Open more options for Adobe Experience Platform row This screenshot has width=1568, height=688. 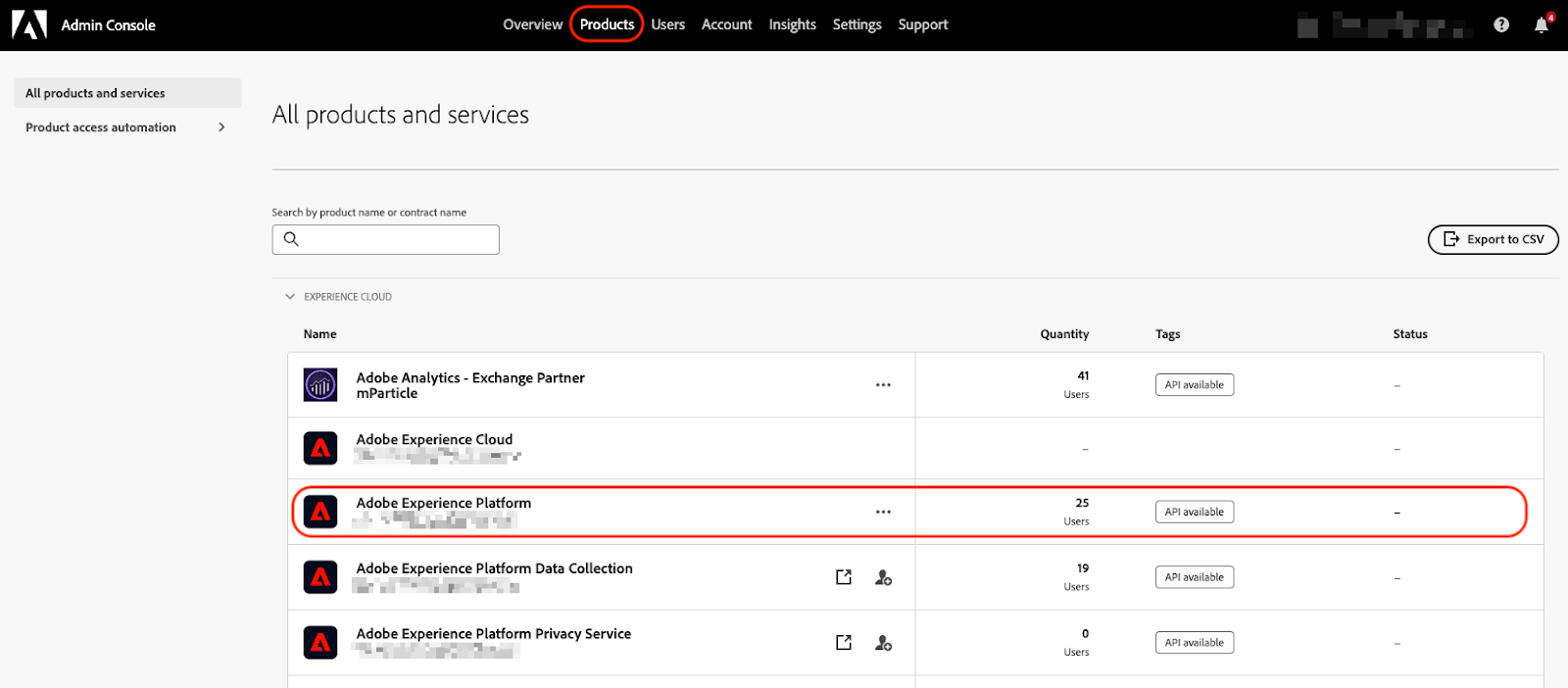point(883,512)
